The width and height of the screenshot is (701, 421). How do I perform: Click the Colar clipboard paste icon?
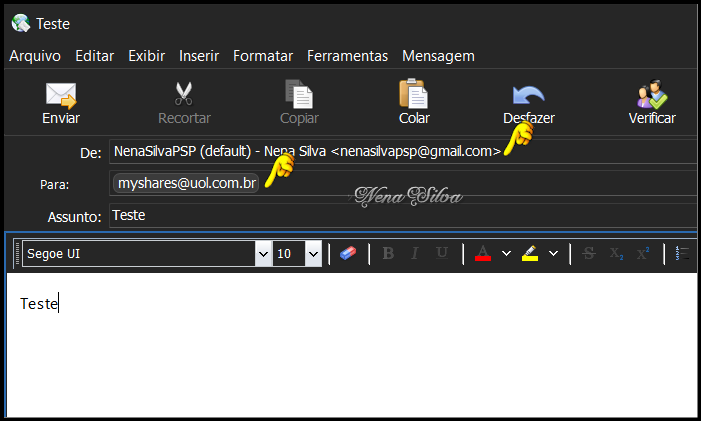coord(414,95)
